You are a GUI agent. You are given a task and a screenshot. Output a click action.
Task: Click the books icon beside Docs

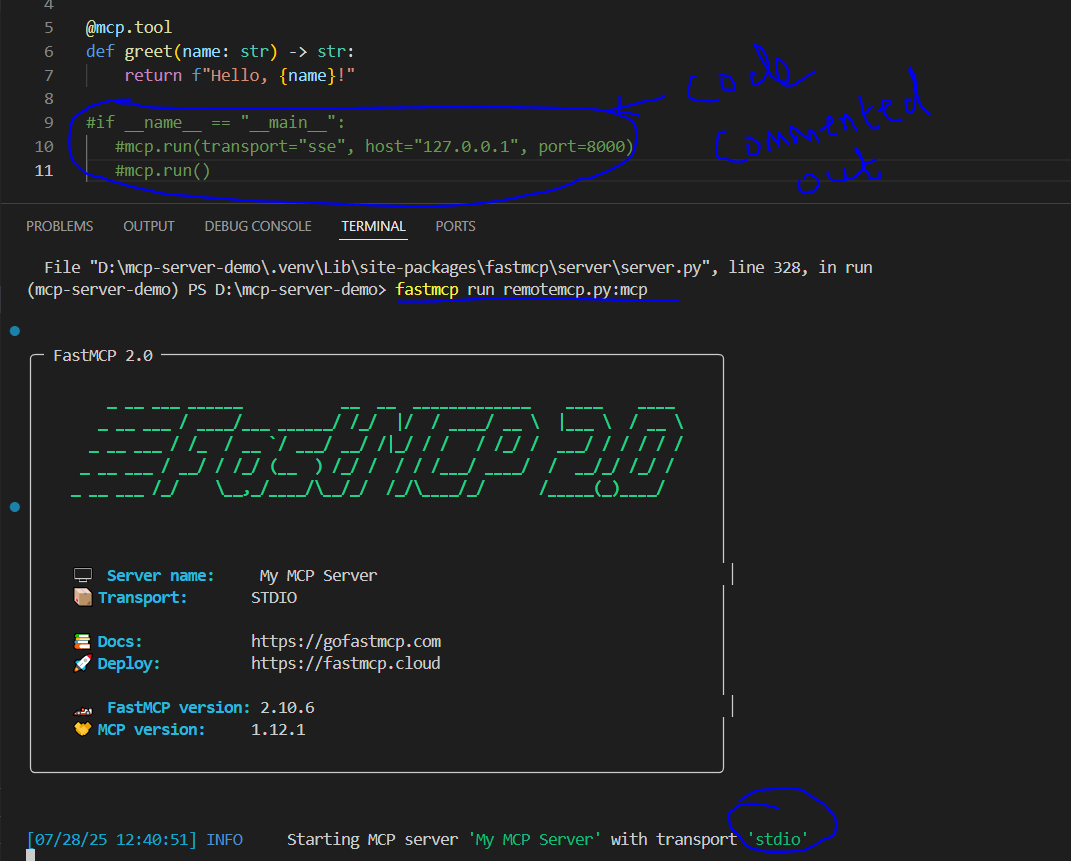[x=82, y=641]
